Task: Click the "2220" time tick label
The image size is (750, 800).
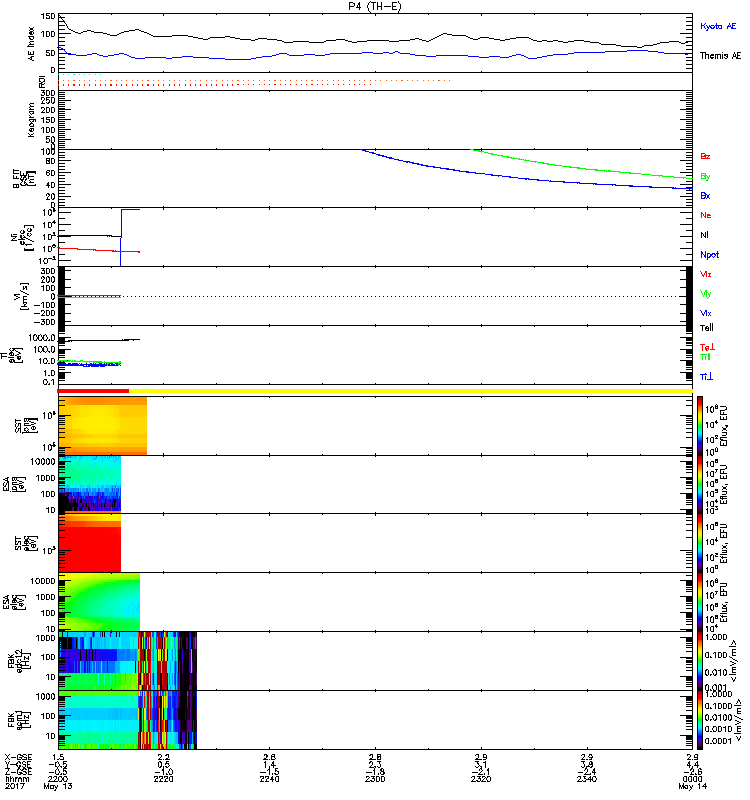Action: pos(163,779)
